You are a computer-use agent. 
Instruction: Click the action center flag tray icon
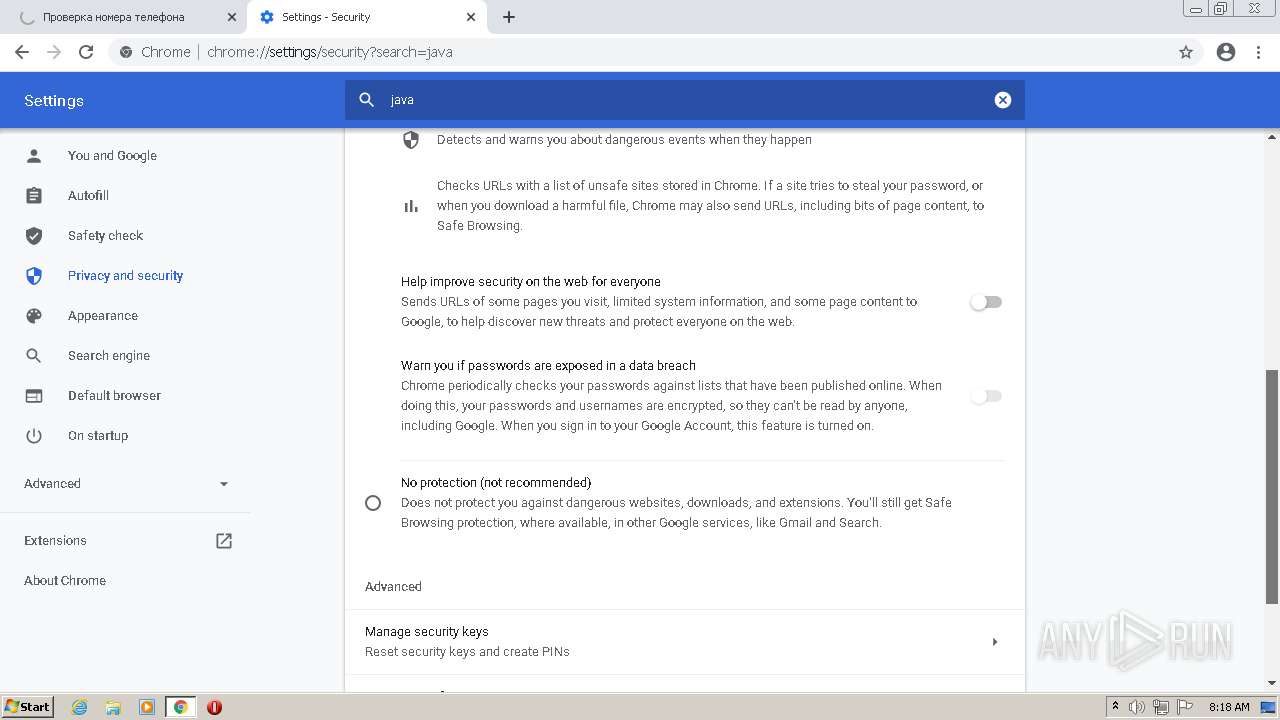(x=1185, y=707)
